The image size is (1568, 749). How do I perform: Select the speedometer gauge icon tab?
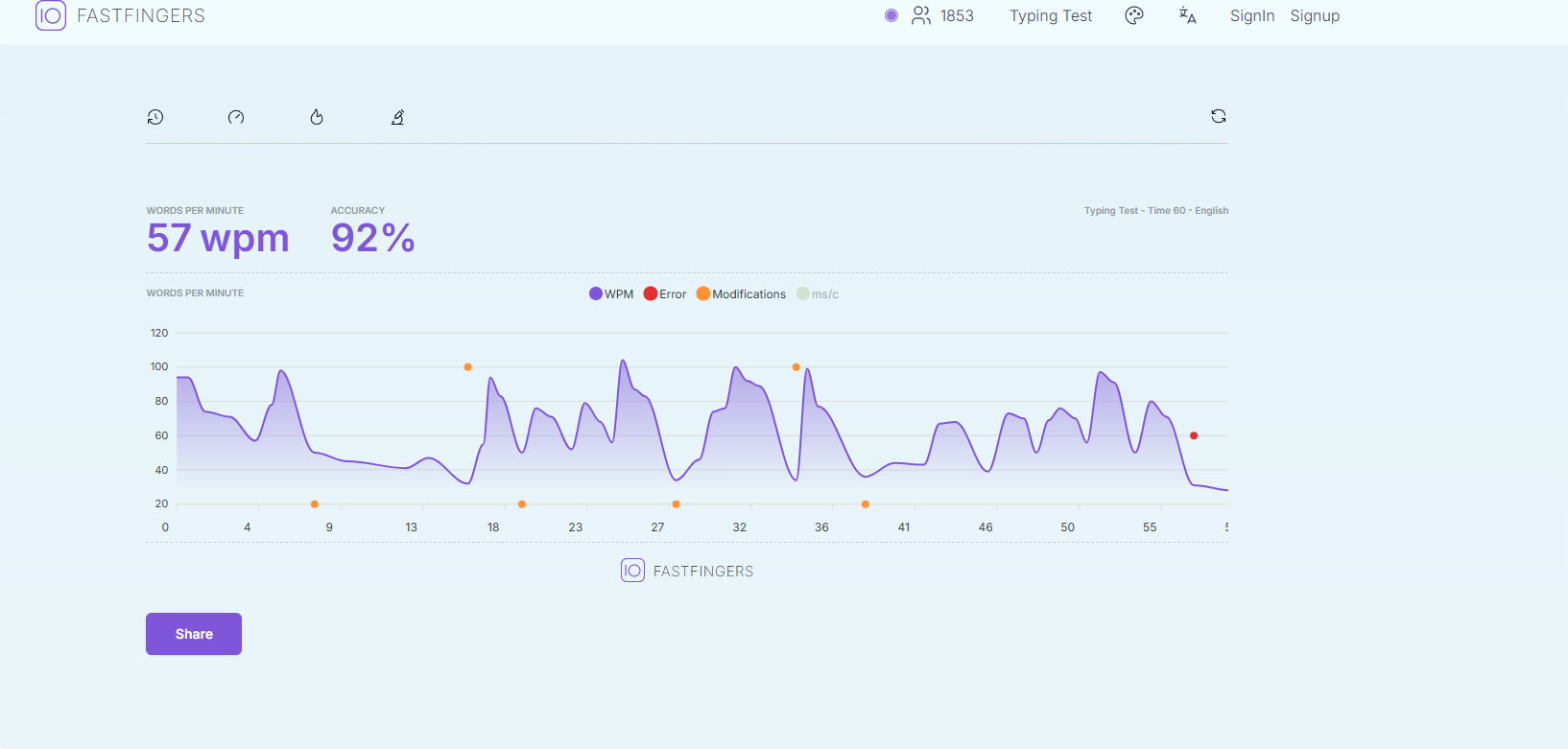point(236,117)
